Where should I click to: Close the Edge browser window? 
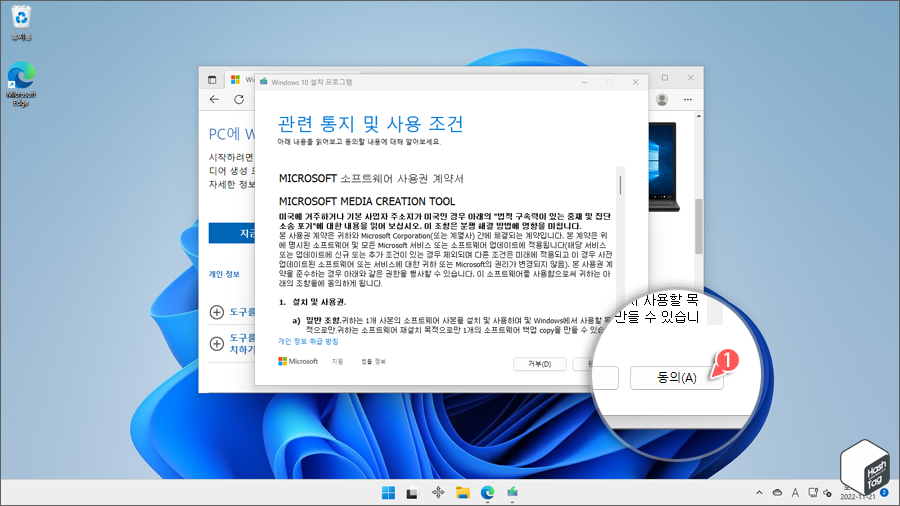tap(690, 77)
